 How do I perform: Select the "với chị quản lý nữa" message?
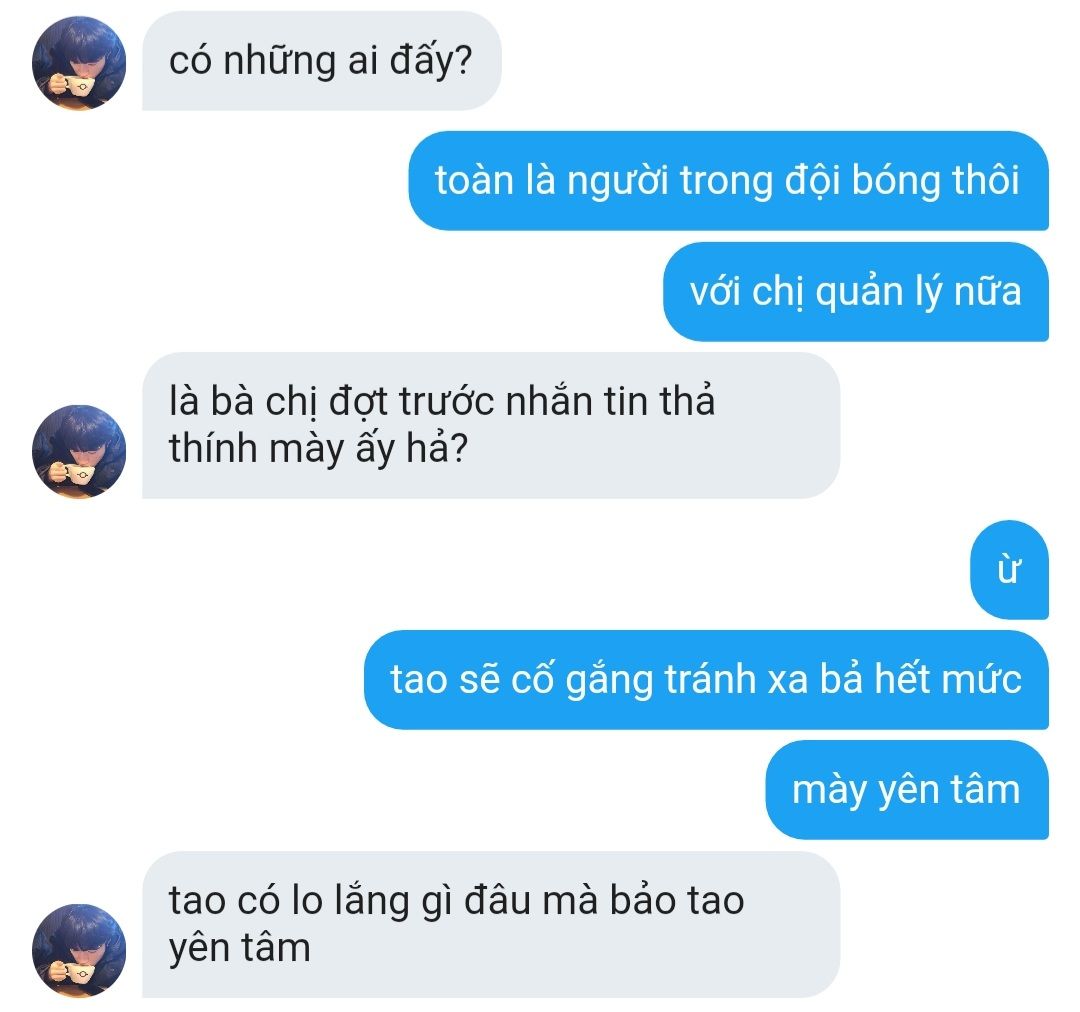click(856, 291)
